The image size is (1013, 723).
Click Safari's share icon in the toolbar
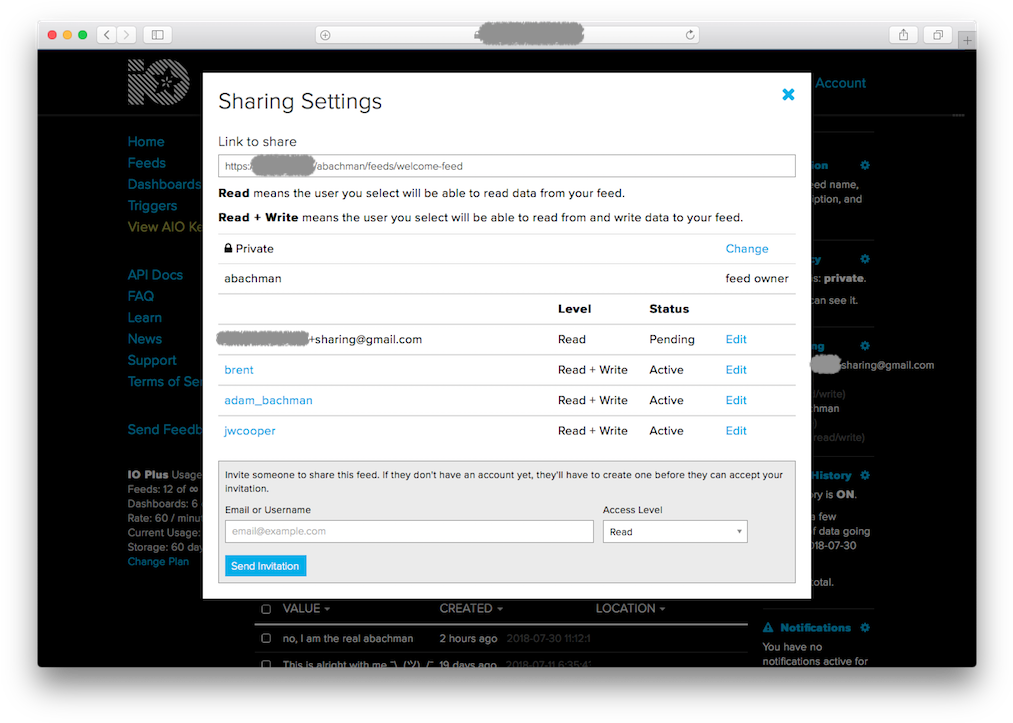click(x=903, y=34)
